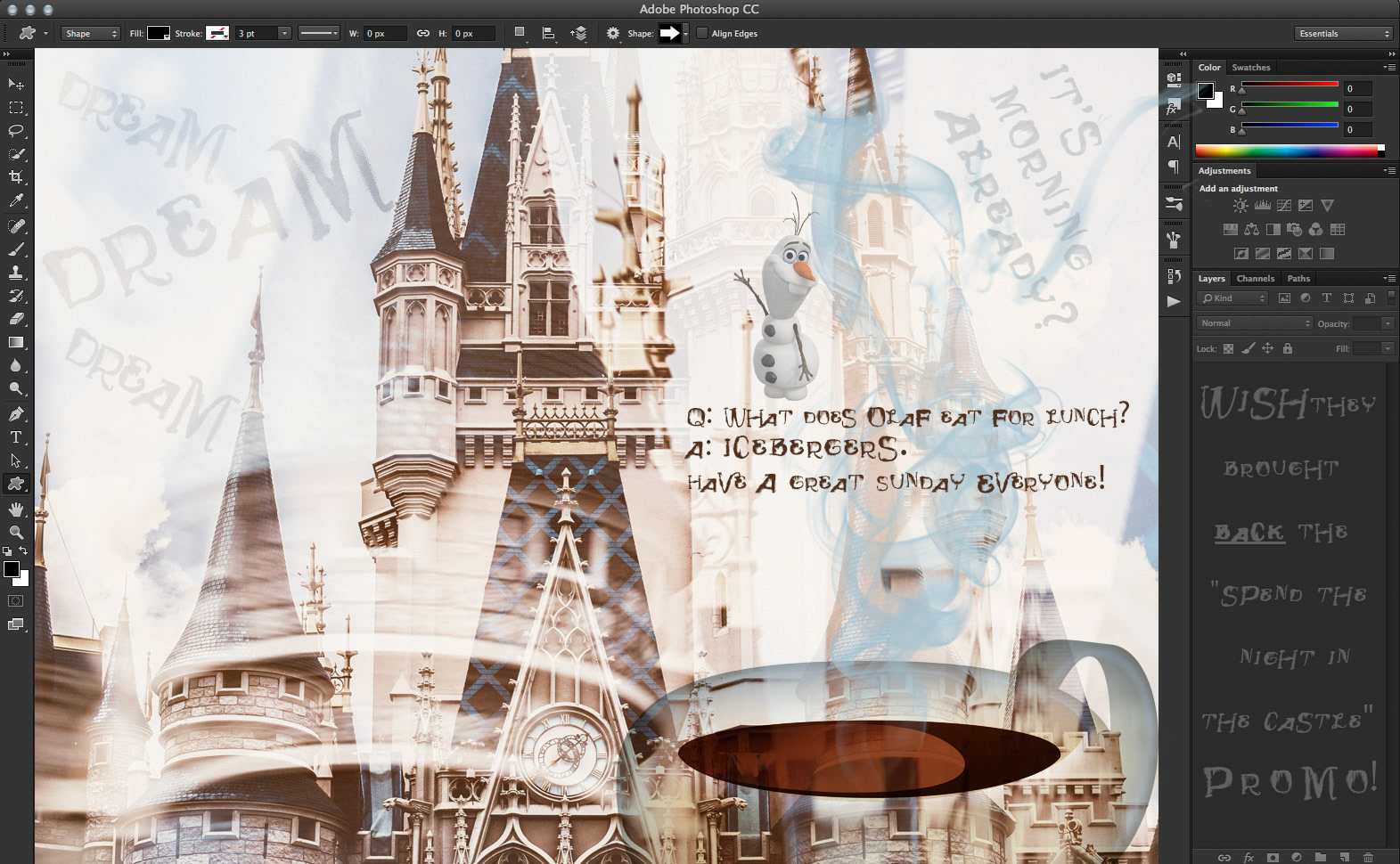Add a Curves adjustment
Image resolution: width=1400 pixels, height=864 pixels.
point(1284,206)
